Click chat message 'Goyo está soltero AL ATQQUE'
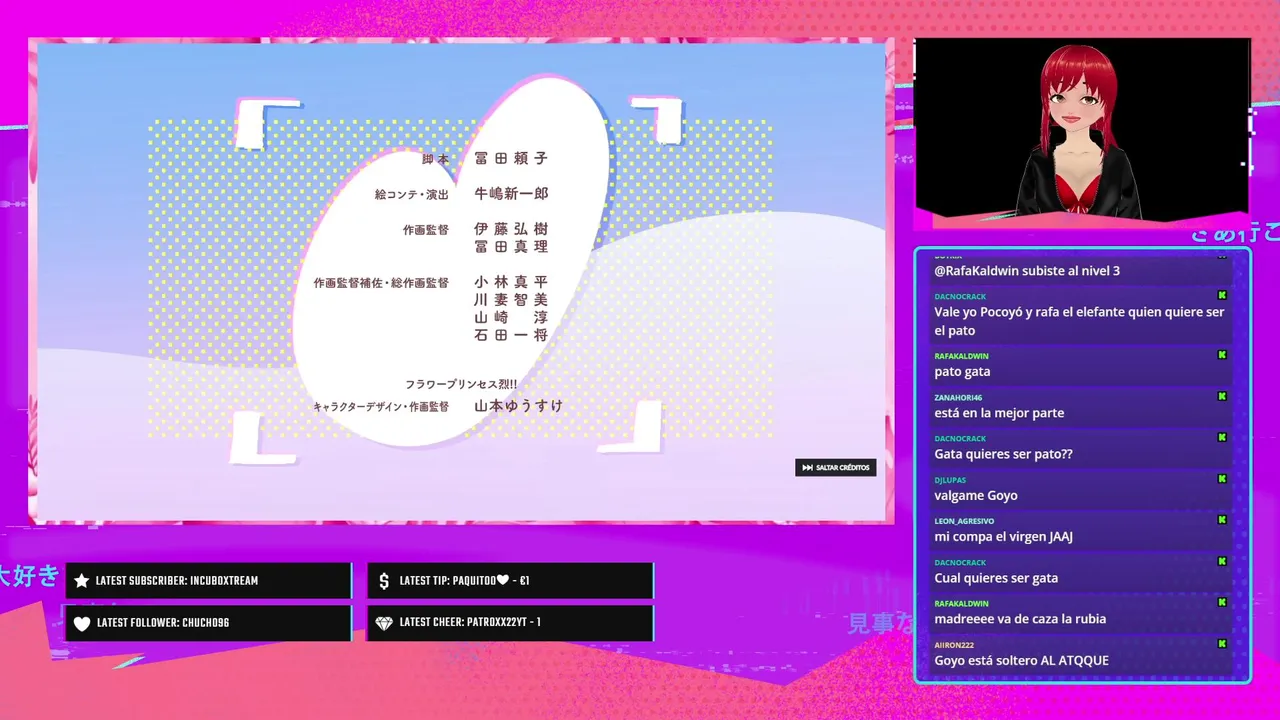The image size is (1280, 720). 1021,661
